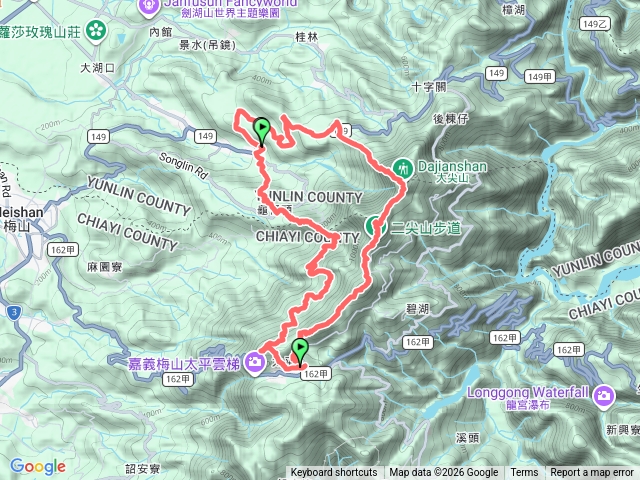This screenshot has height=480, width=640.
Task: Click the 十字關 place label
Action: point(429,87)
